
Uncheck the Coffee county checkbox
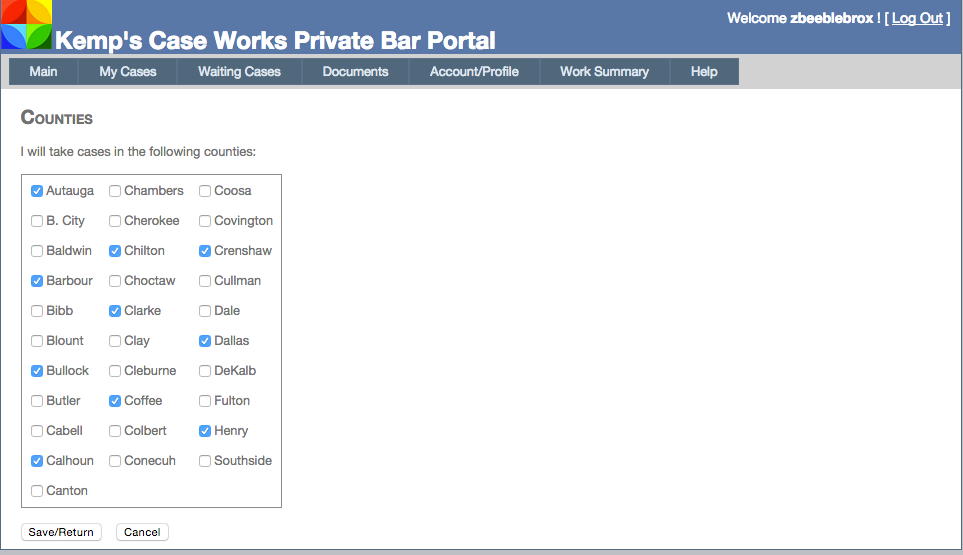(x=115, y=401)
